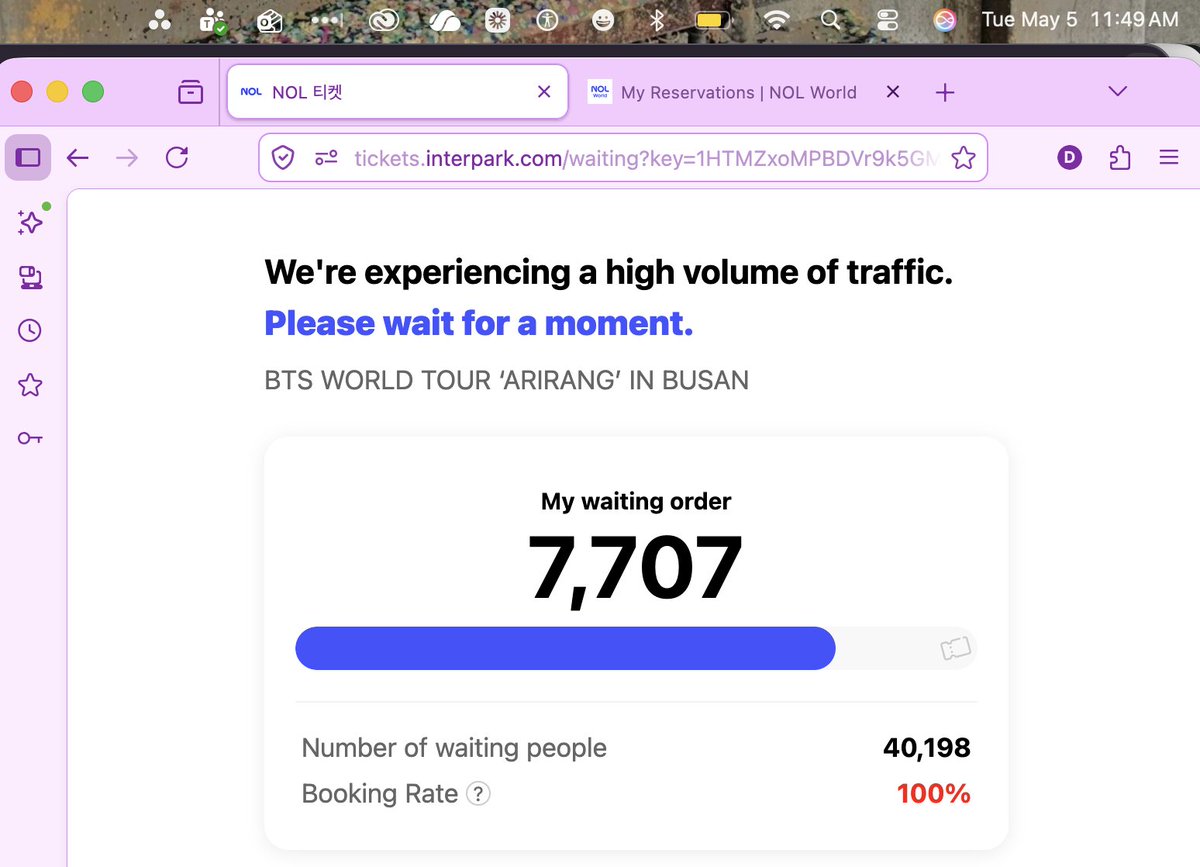Open a new tab with plus

945,92
